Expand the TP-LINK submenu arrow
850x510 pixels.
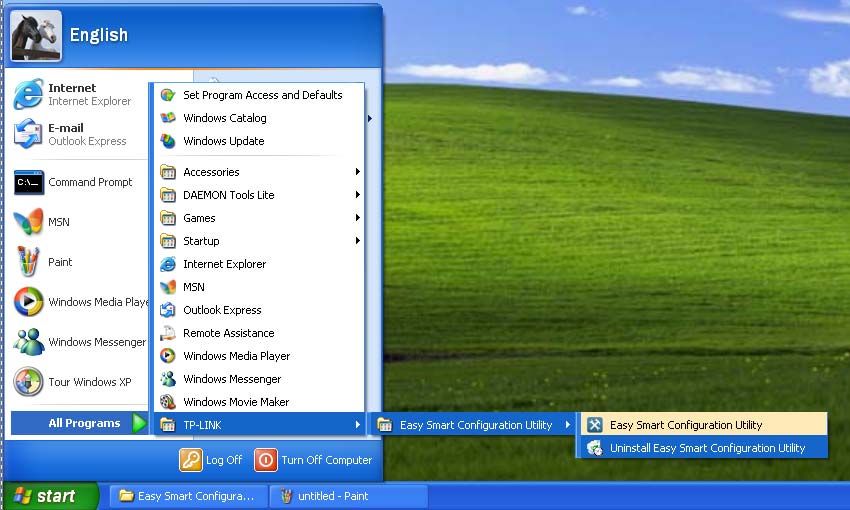(x=358, y=425)
